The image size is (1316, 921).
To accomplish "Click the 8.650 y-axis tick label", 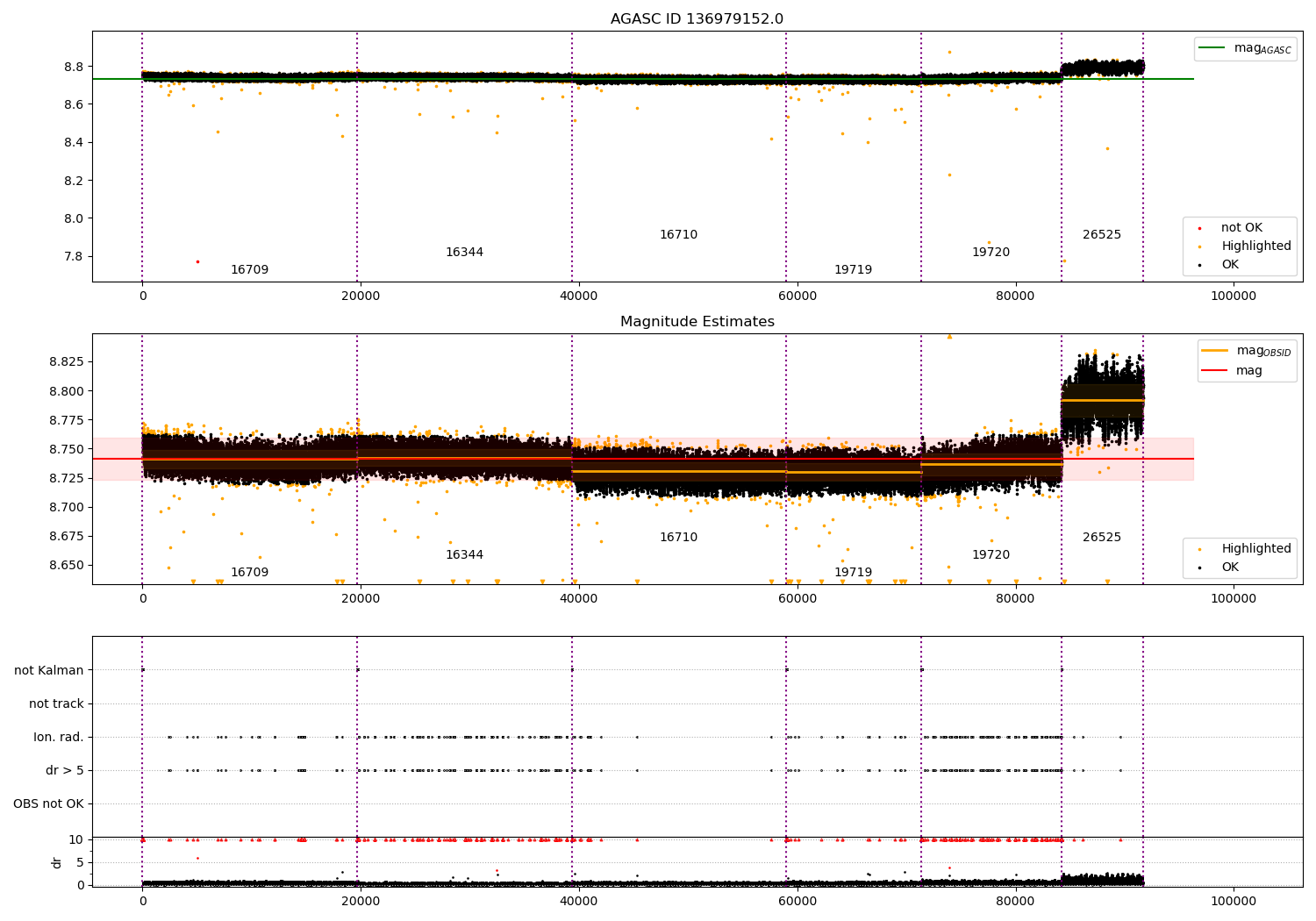I will [66, 565].
